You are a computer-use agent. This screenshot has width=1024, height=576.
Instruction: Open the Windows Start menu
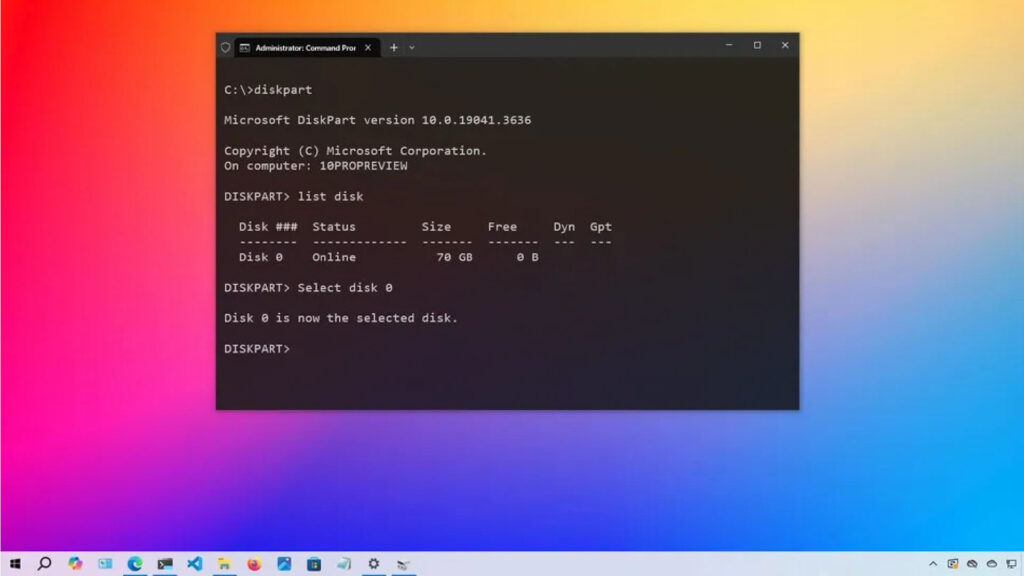pyautogui.click(x=15, y=564)
